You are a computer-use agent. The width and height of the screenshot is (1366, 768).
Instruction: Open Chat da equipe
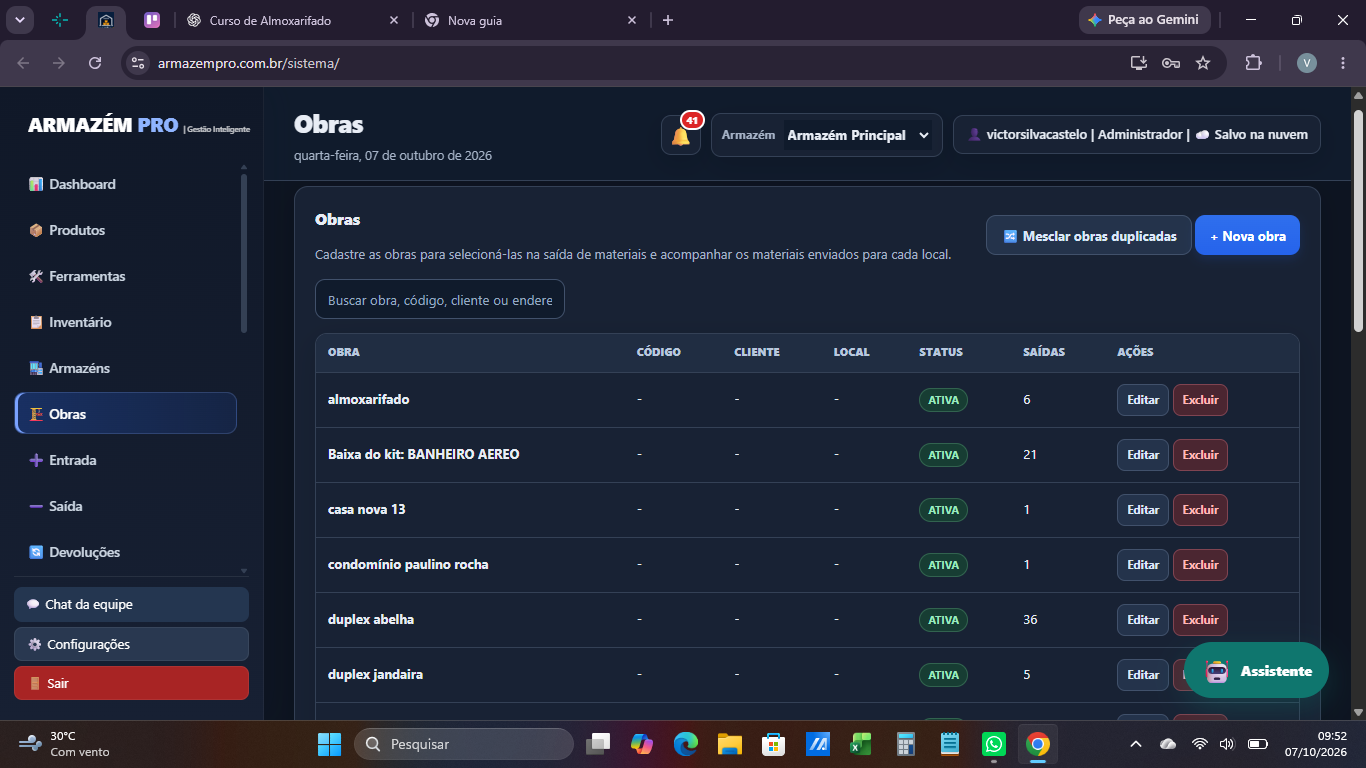[x=131, y=604]
